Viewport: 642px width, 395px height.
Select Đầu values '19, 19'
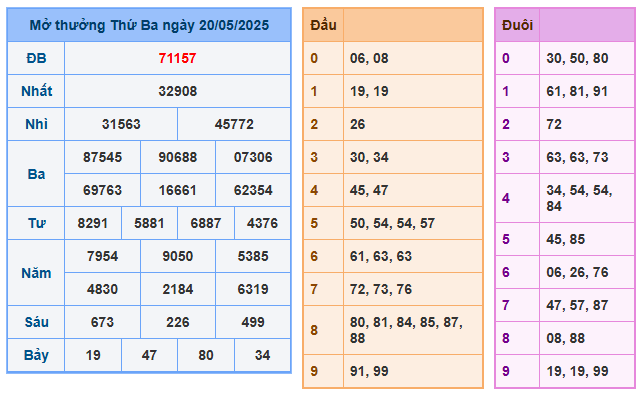tap(369, 91)
